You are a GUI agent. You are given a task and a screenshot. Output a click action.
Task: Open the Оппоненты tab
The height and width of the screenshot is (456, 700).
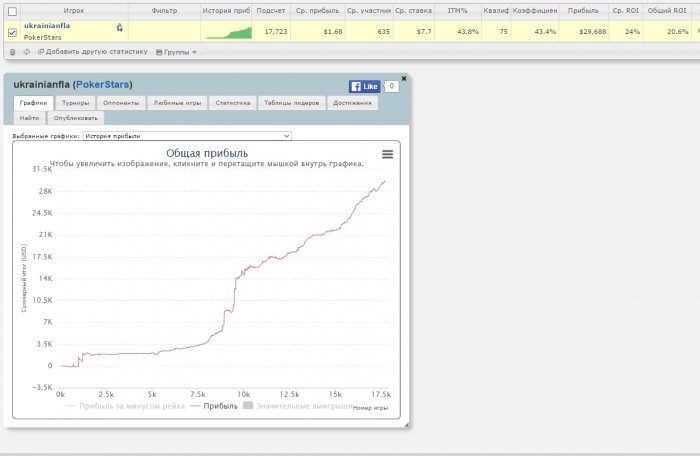click(121, 103)
